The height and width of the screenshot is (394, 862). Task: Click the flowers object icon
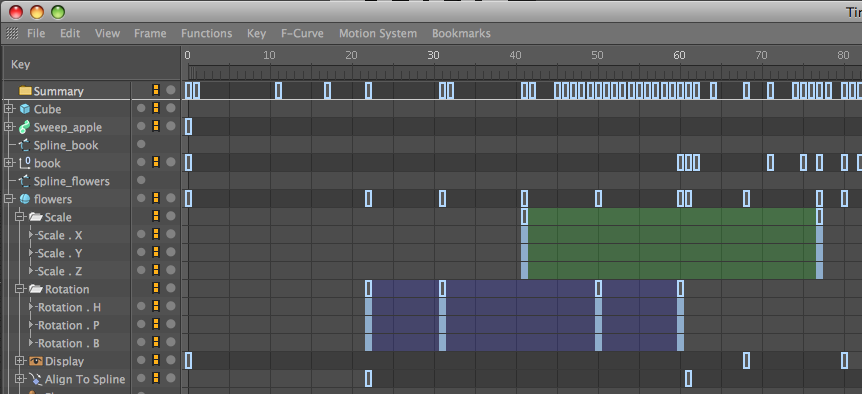click(x=24, y=199)
